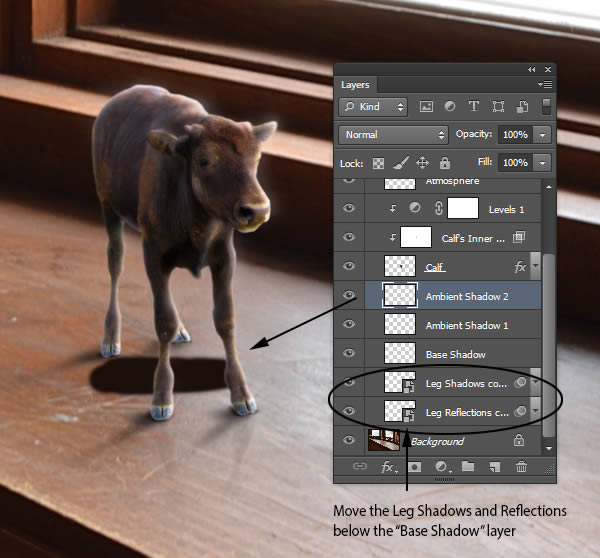Hide the Ambient Shadow 2 layer
600x558 pixels.
pyautogui.click(x=349, y=295)
